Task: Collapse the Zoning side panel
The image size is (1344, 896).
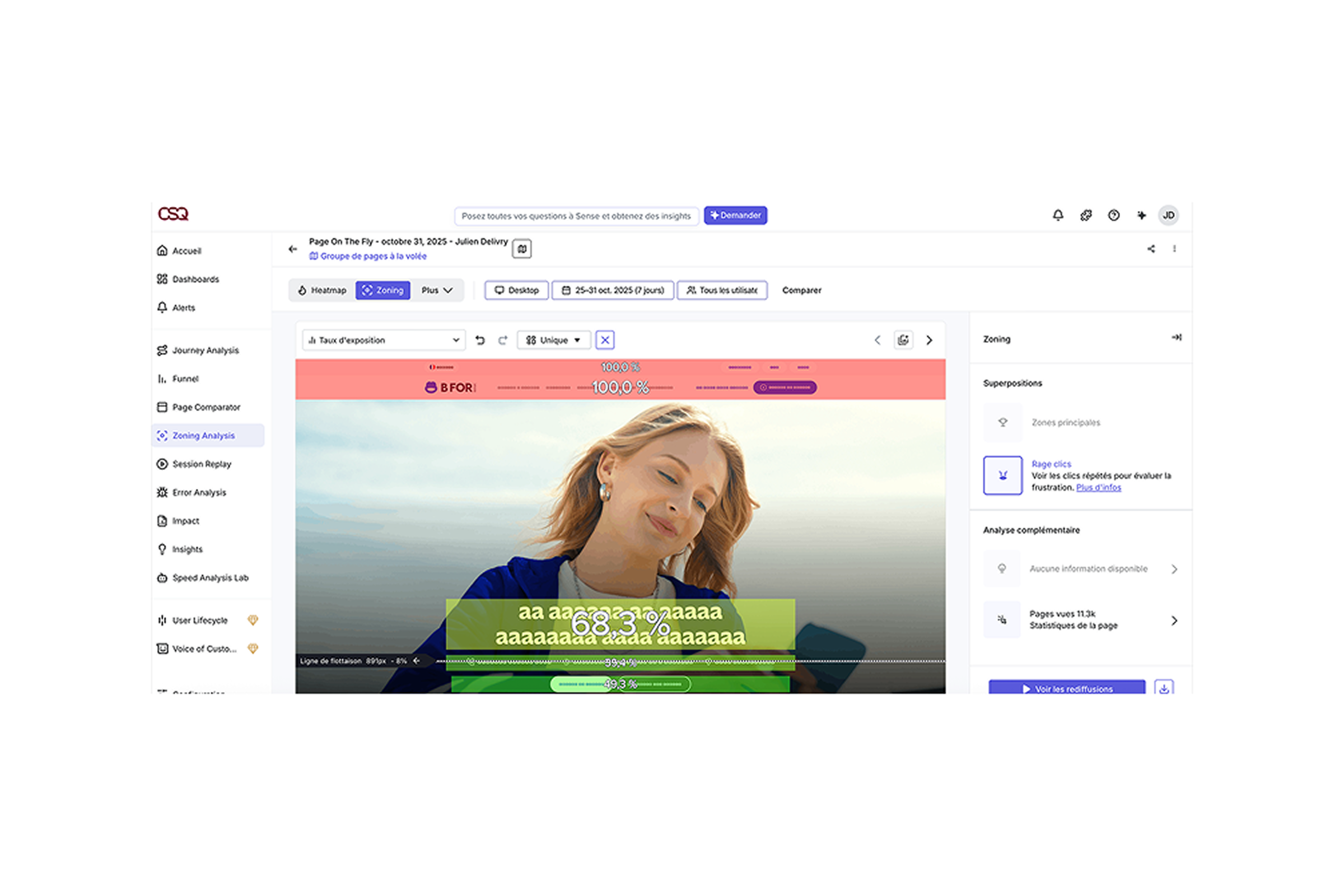Action: coord(1176,338)
